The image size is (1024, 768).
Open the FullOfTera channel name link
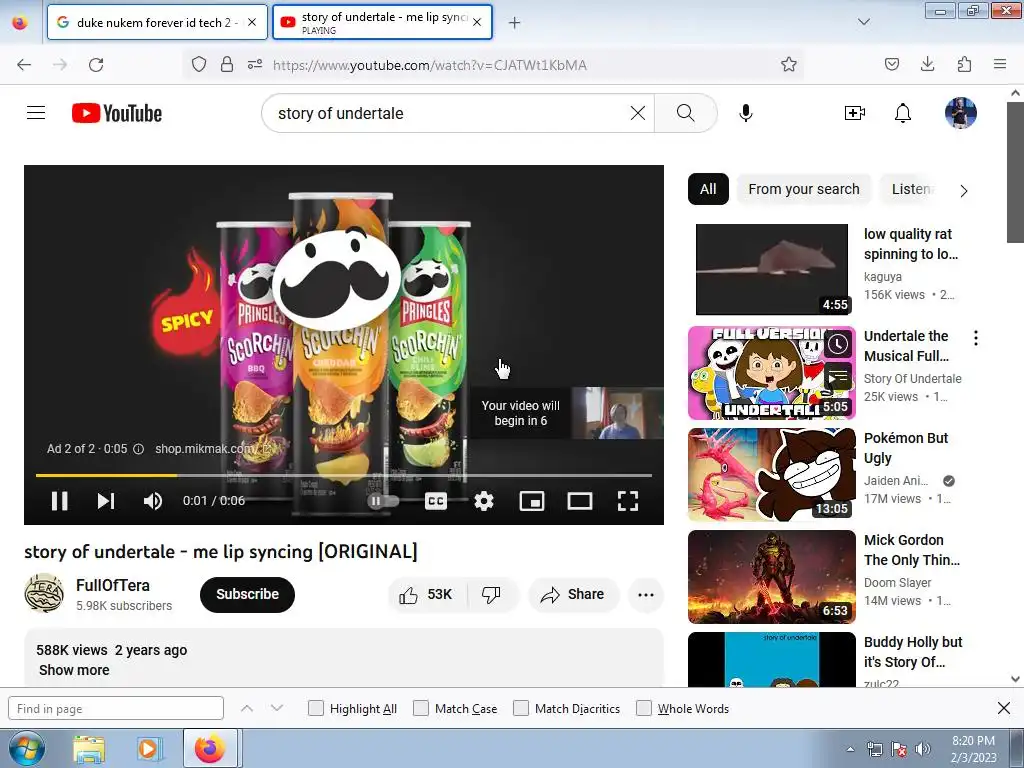click(x=113, y=585)
